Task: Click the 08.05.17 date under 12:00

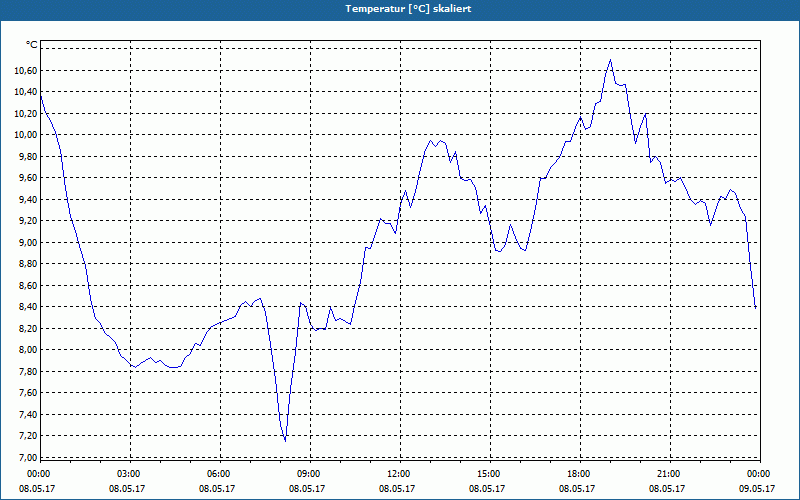Action: [x=397, y=489]
